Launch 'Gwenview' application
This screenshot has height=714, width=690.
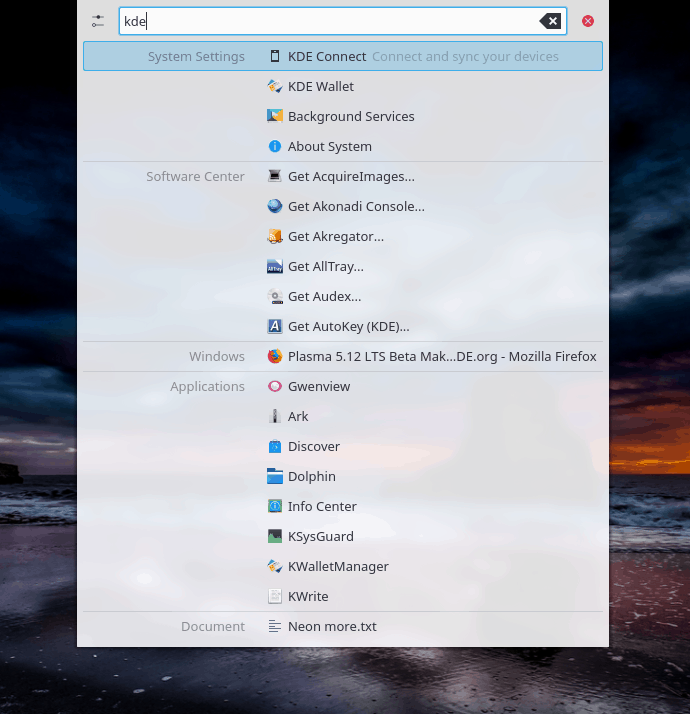[x=319, y=386]
